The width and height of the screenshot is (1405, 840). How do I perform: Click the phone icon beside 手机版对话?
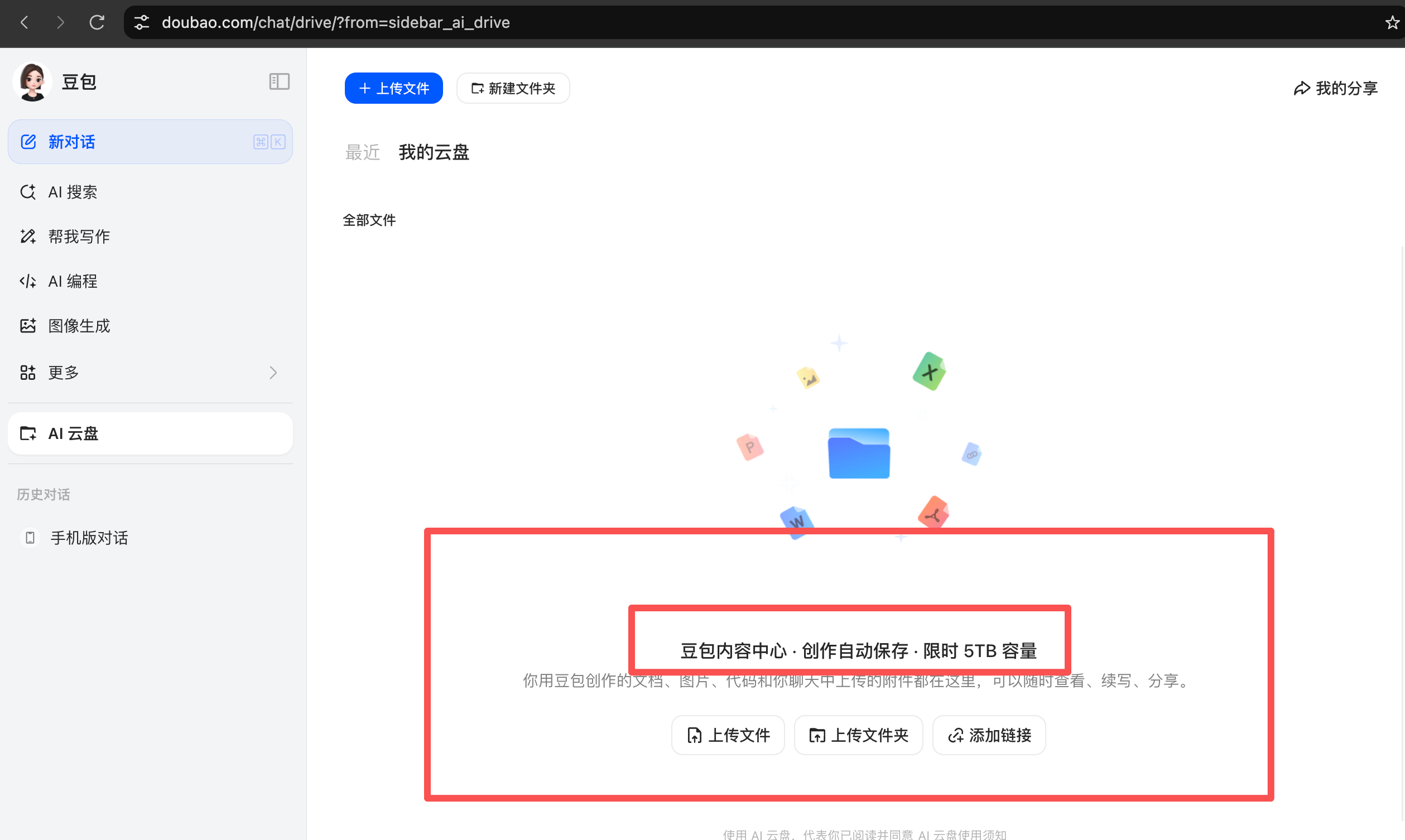[x=30, y=538]
